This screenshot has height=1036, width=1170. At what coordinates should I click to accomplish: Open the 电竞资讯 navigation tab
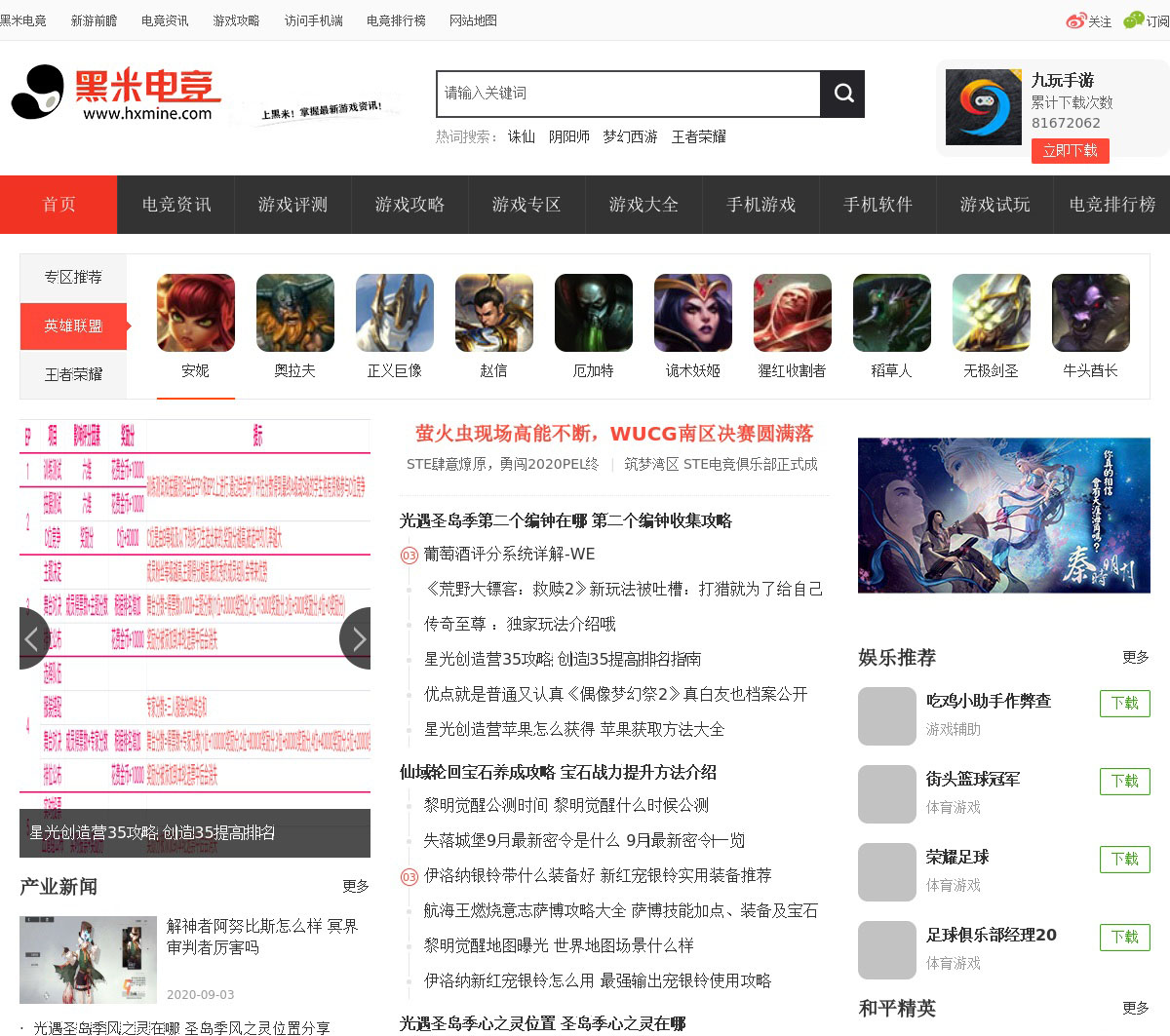point(175,205)
